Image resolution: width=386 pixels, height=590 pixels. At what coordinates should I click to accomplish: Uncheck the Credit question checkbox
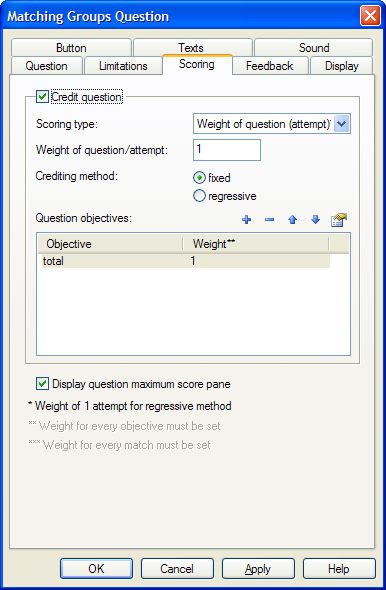click(x=42, y=96)
